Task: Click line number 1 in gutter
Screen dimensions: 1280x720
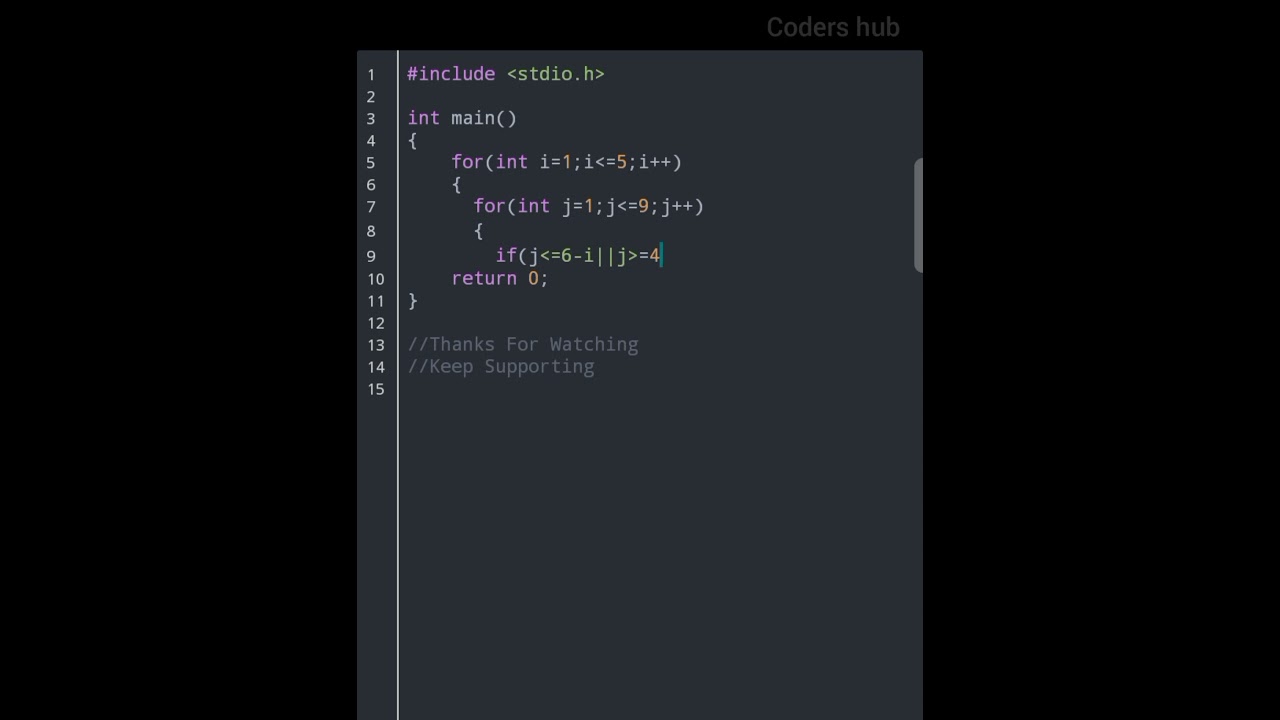Action: tap(371, 75)
